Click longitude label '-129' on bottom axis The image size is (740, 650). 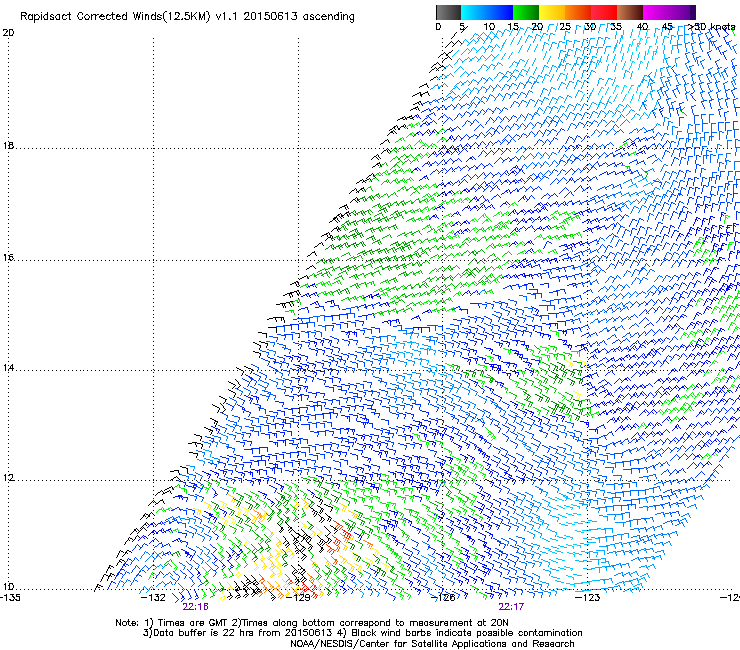[298, 598]
